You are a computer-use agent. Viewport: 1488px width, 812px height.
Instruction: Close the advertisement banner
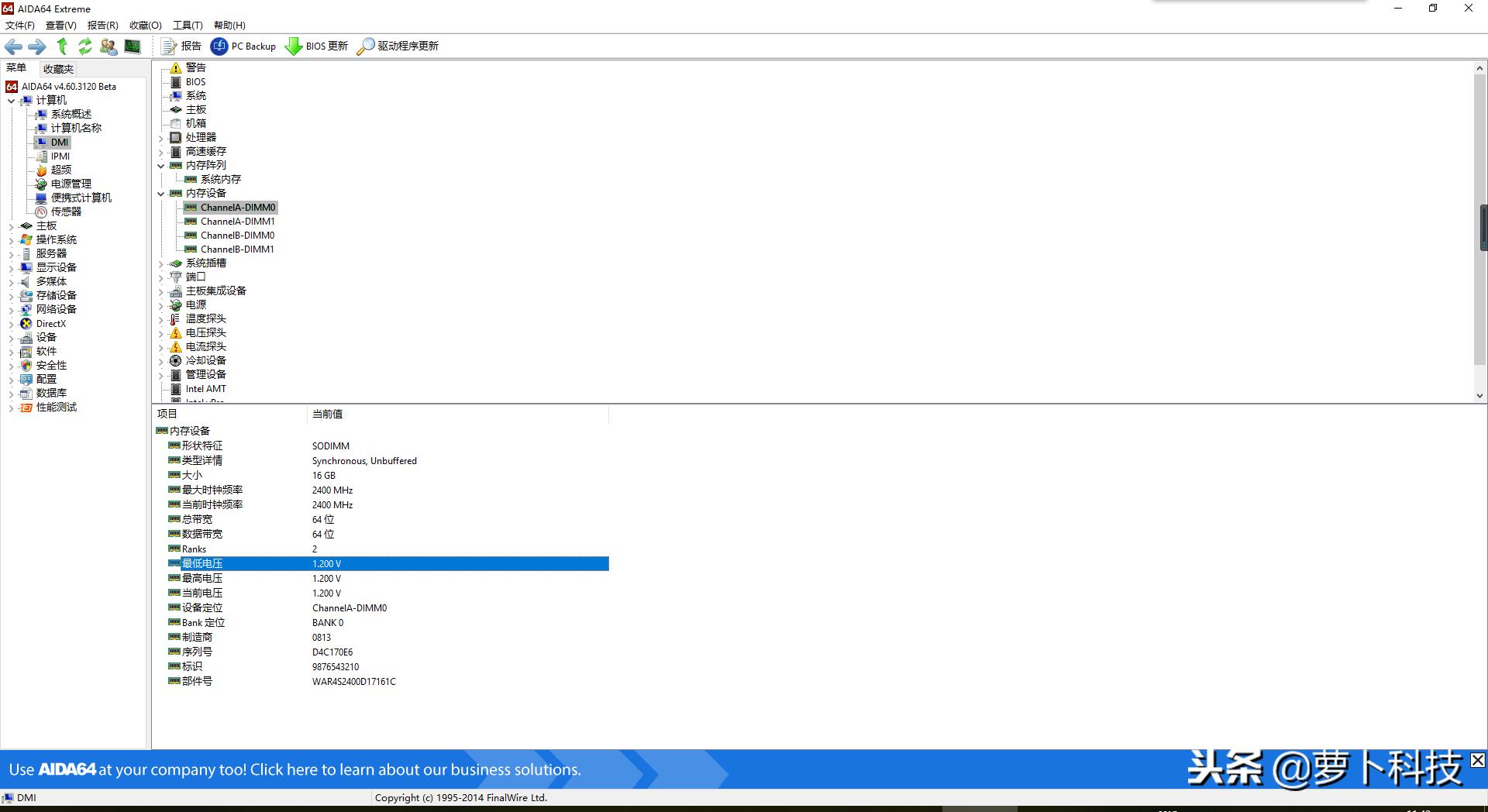click(1478, 760)
